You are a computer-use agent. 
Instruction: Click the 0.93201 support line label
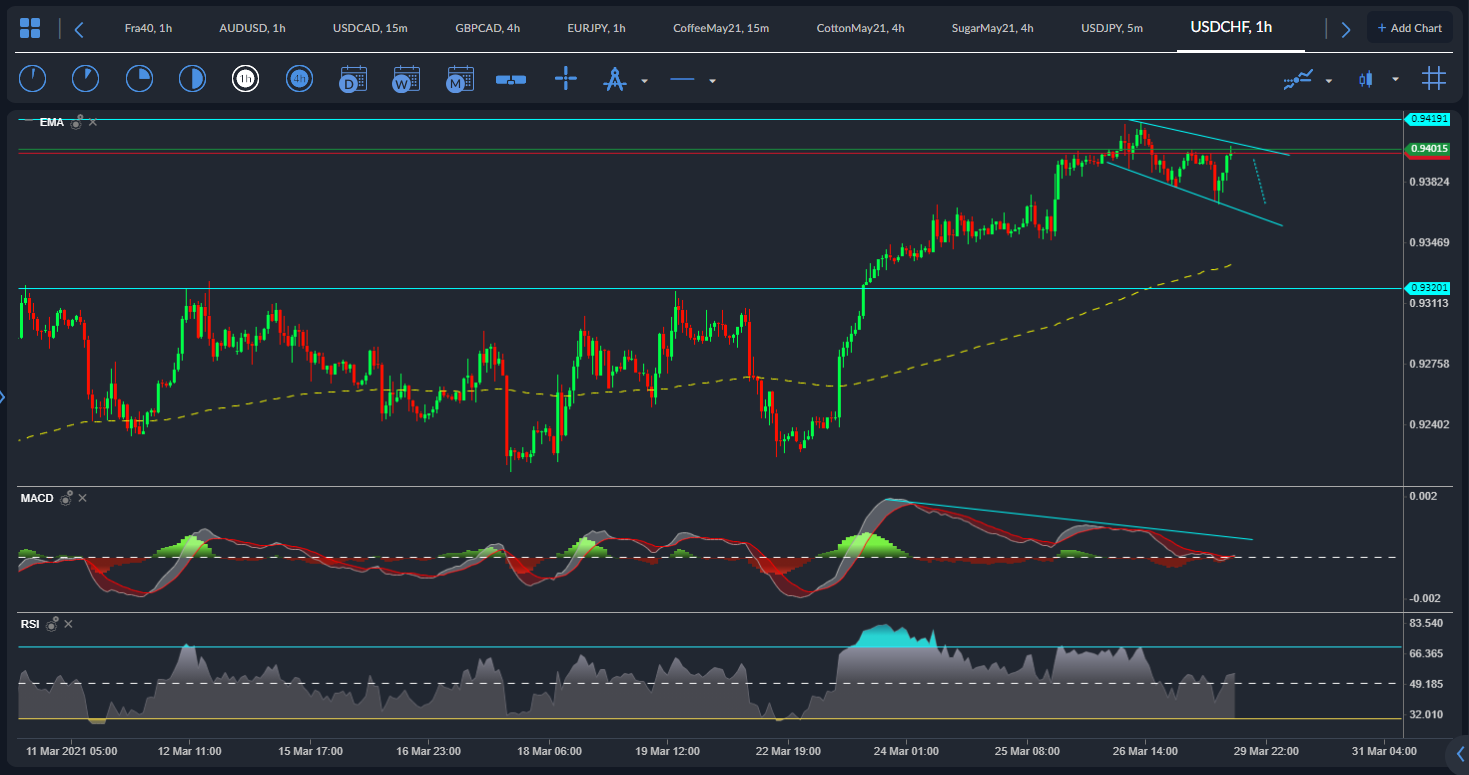[1427, 288]
